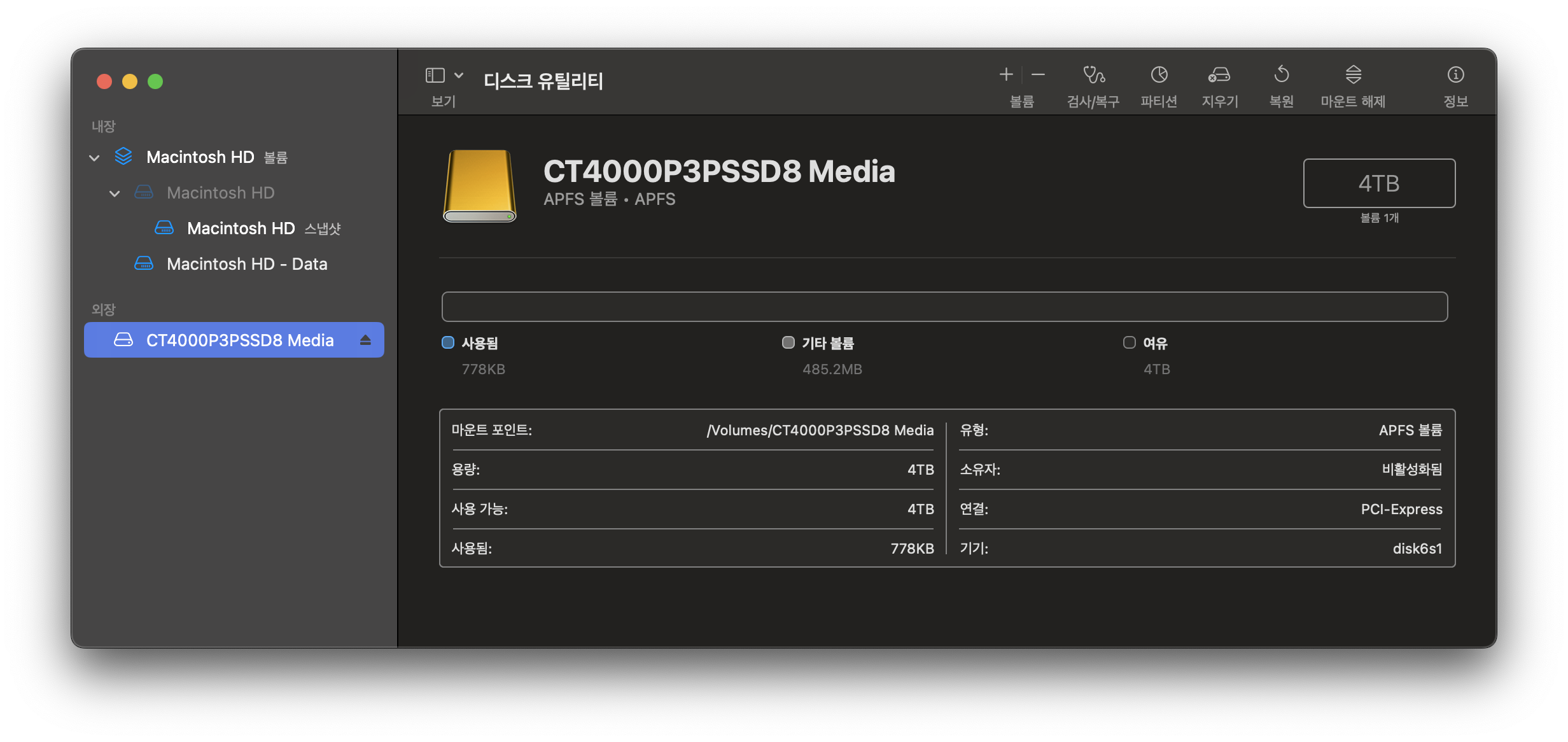Click the 4TB capacity box
Viewport: 1568px width, 742px height.
tap(1378, 183)
